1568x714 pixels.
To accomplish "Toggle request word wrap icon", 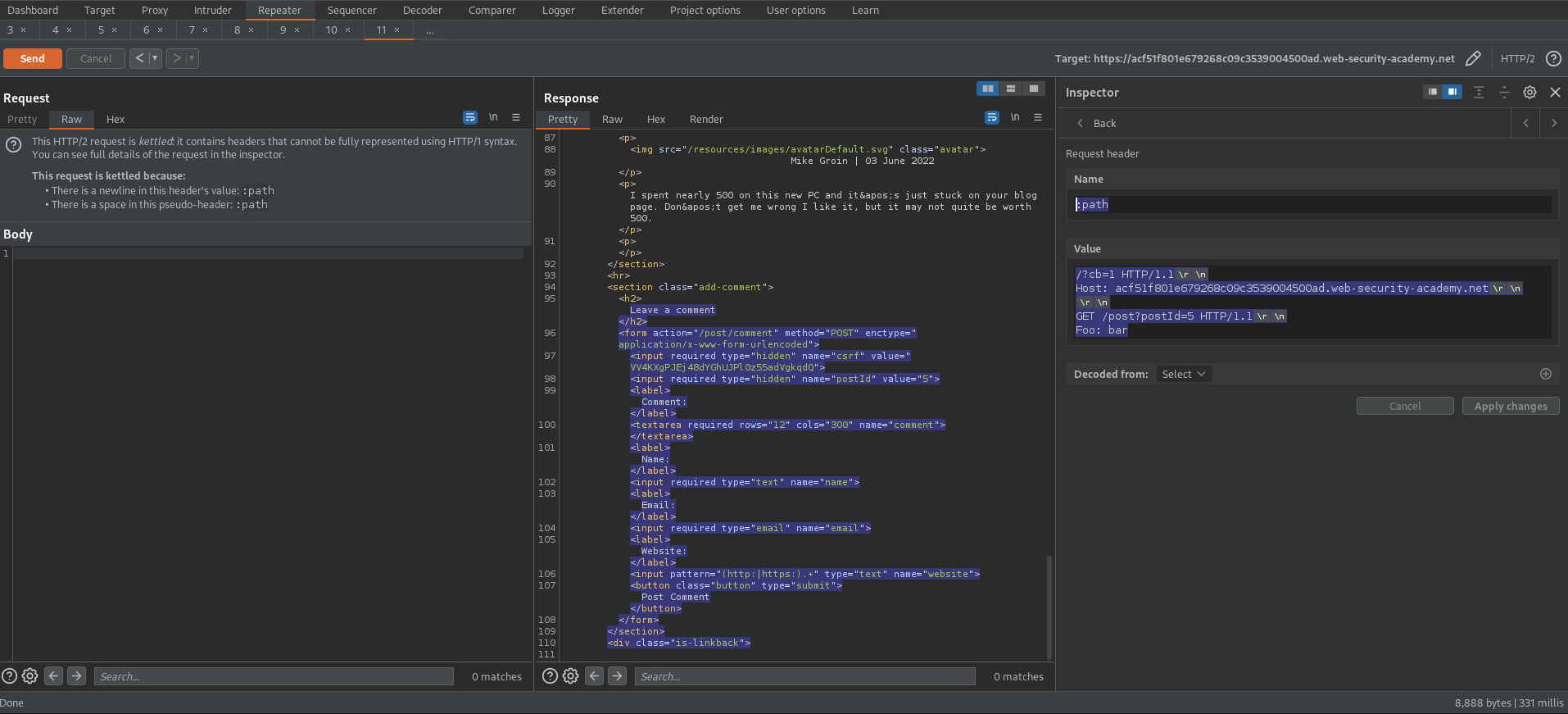I will coord(470,117).
